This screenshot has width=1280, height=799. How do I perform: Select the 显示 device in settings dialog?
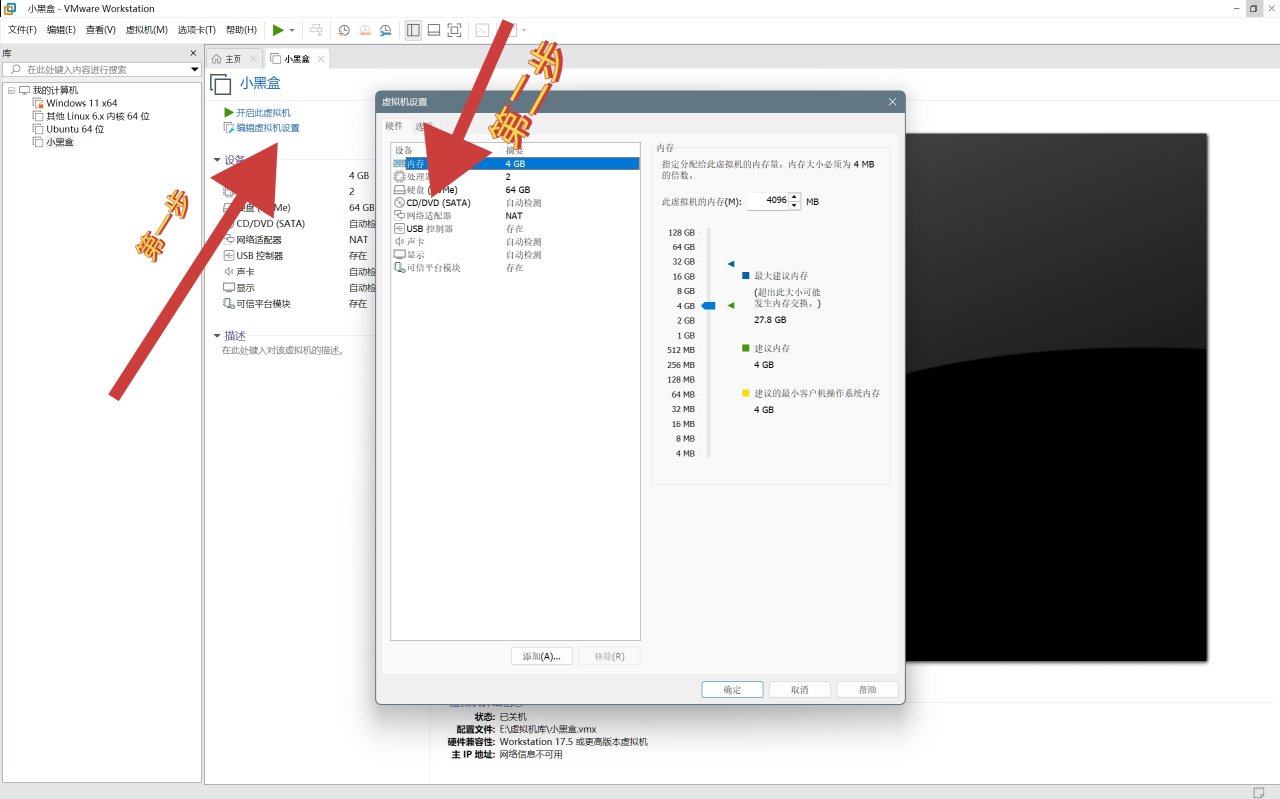(416, 254)
